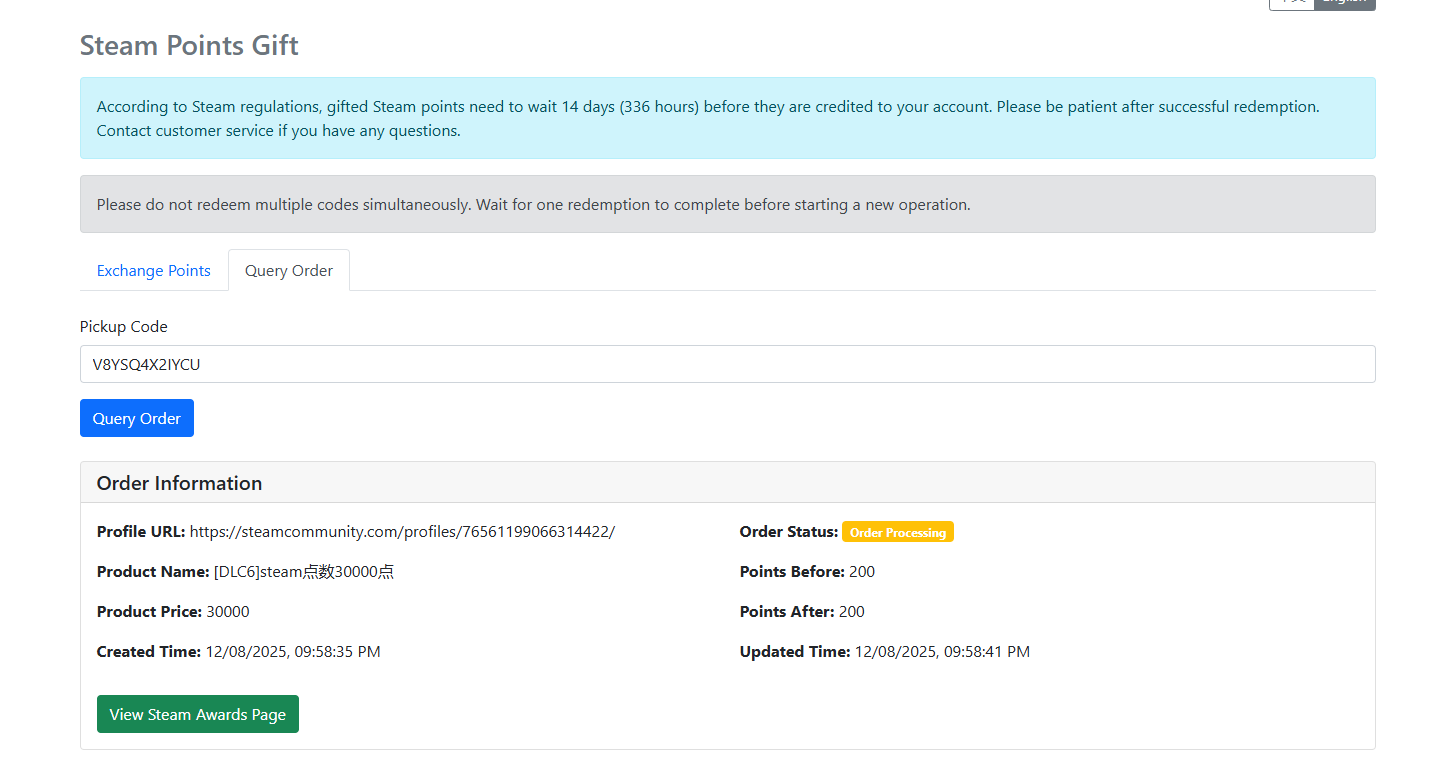Click the blue Query Order button
The width and height of the screenshot is (1450, 779).
click(137, 418)
